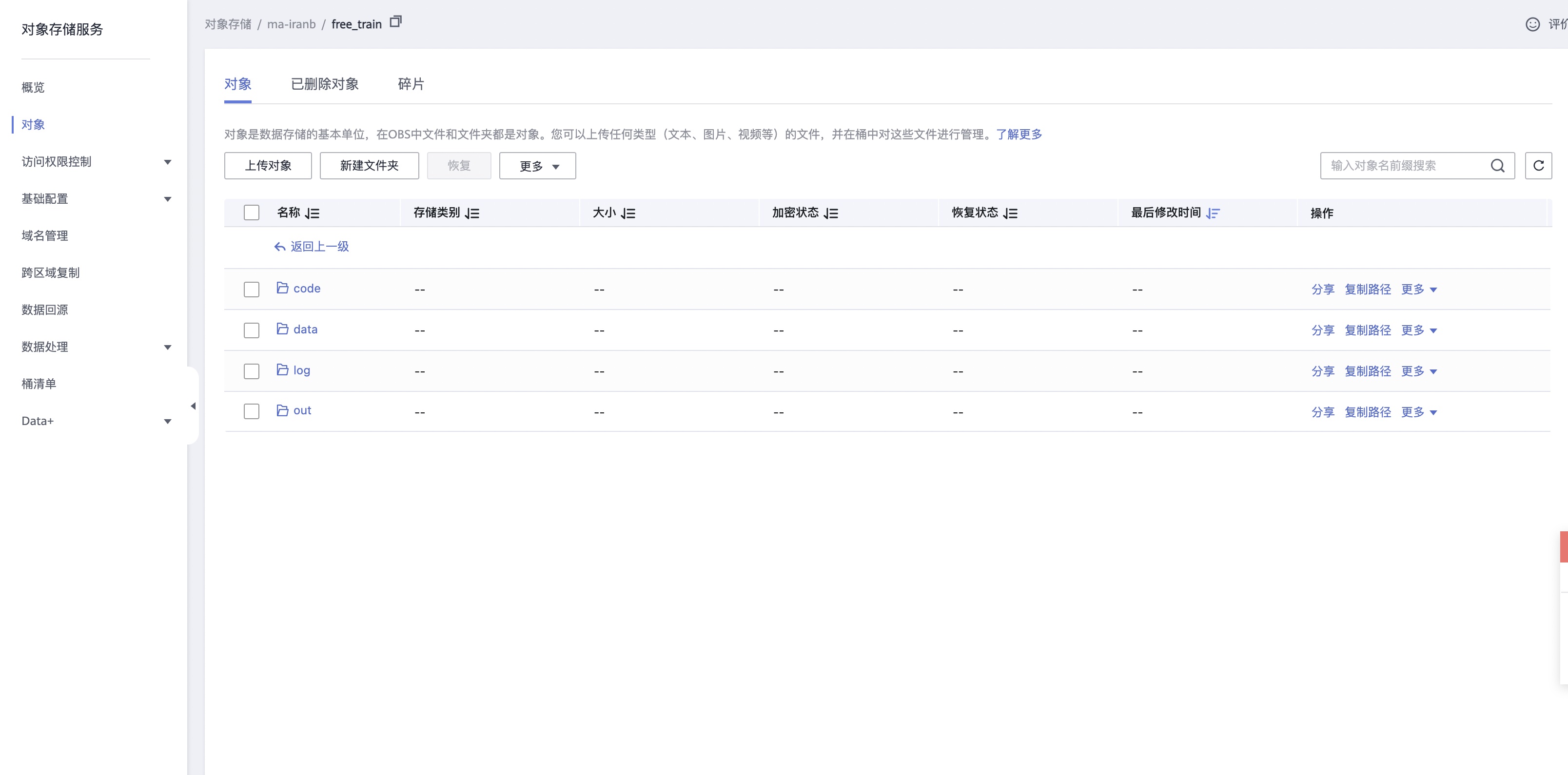This screenshot has width=1568, height=775.
Task: Click 上传对象 button
Action: coord(268,165)
